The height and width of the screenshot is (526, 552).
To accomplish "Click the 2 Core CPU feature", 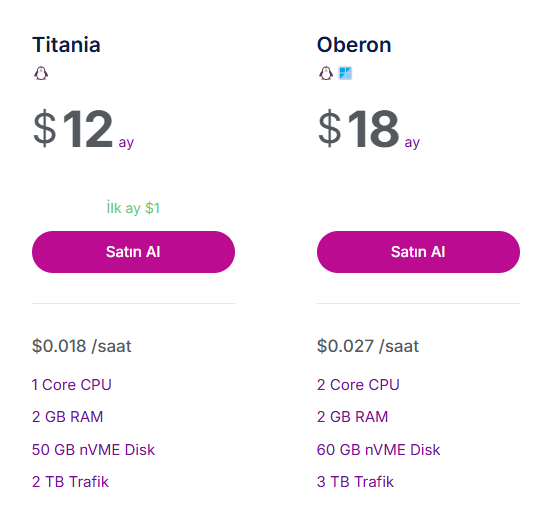I will pos(358,384).
